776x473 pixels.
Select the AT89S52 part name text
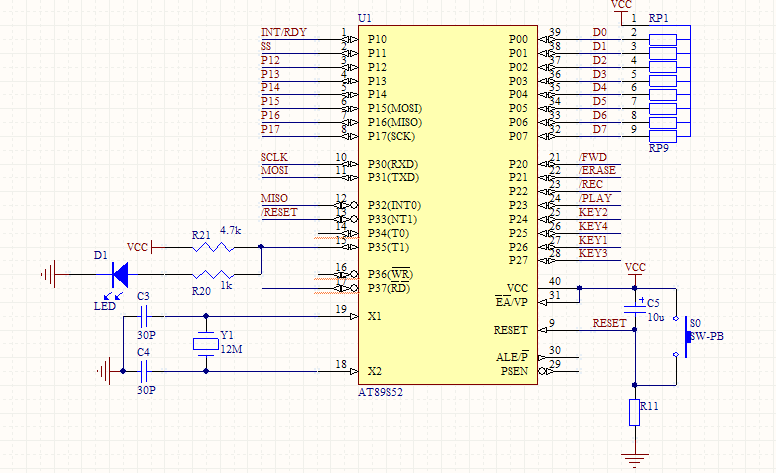[381, 392]
